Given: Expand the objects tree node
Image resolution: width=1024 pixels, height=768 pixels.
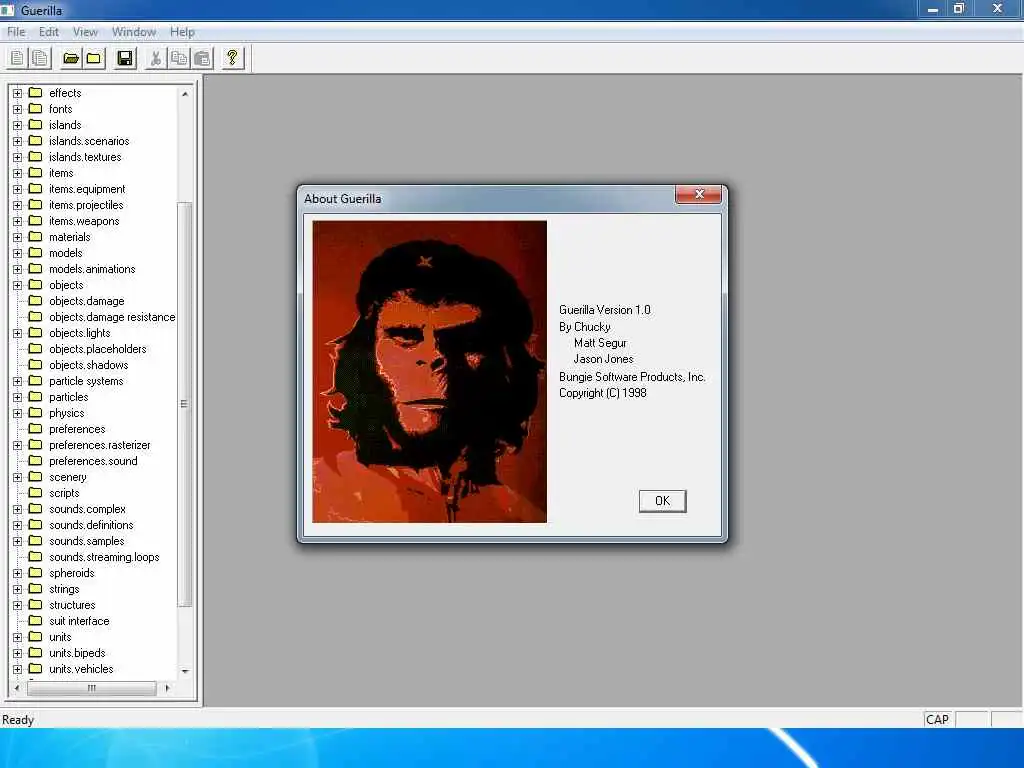Looking at the screenshot, I should point(18,285).
